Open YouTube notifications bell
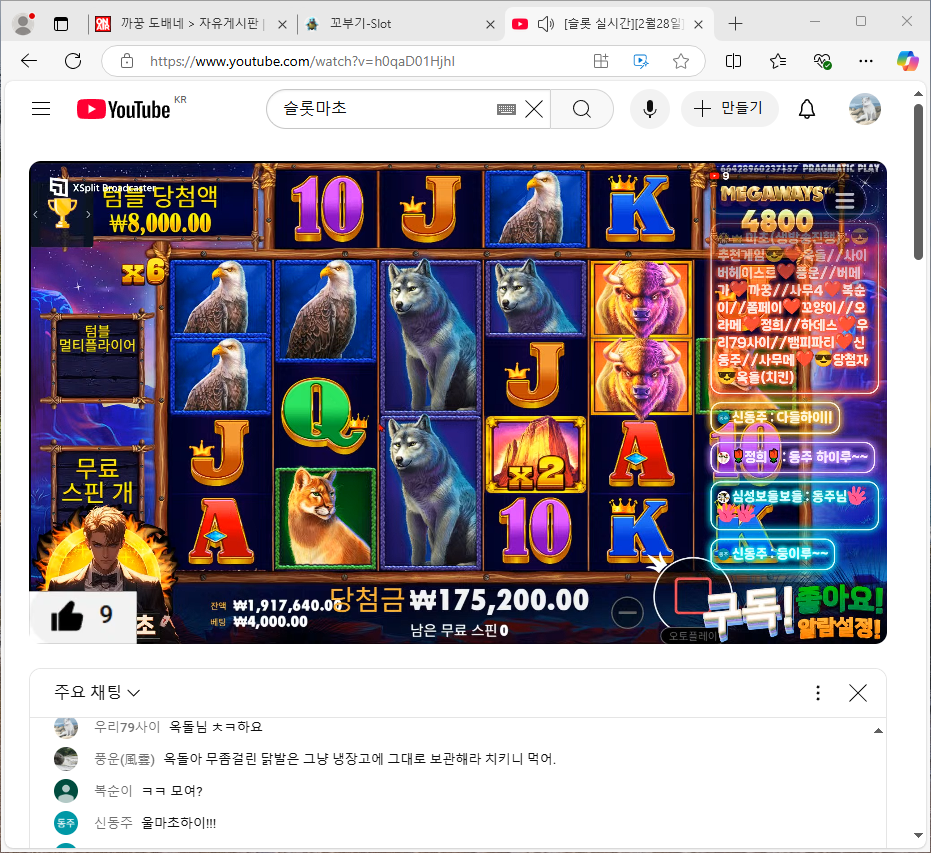Viewport: 931px width, 853px height. (806, 109)
